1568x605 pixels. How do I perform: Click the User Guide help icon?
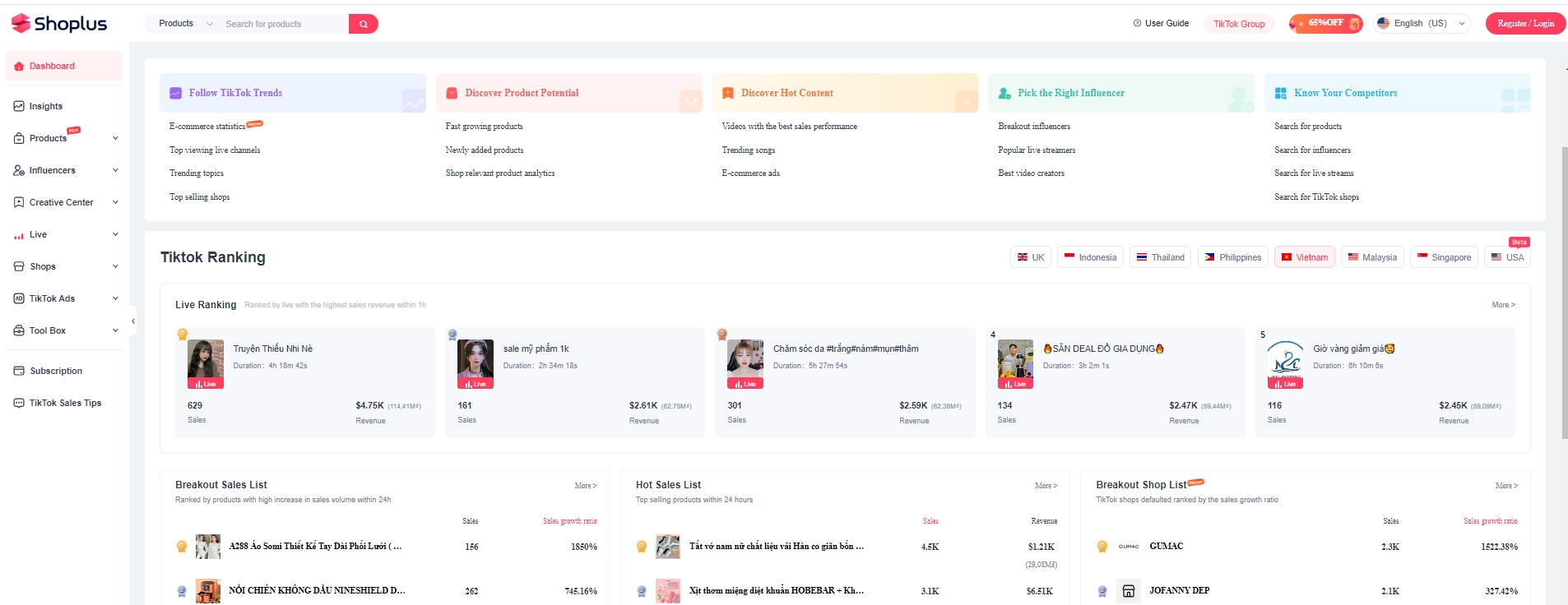pyautogui.click(x=1137, y=23)
